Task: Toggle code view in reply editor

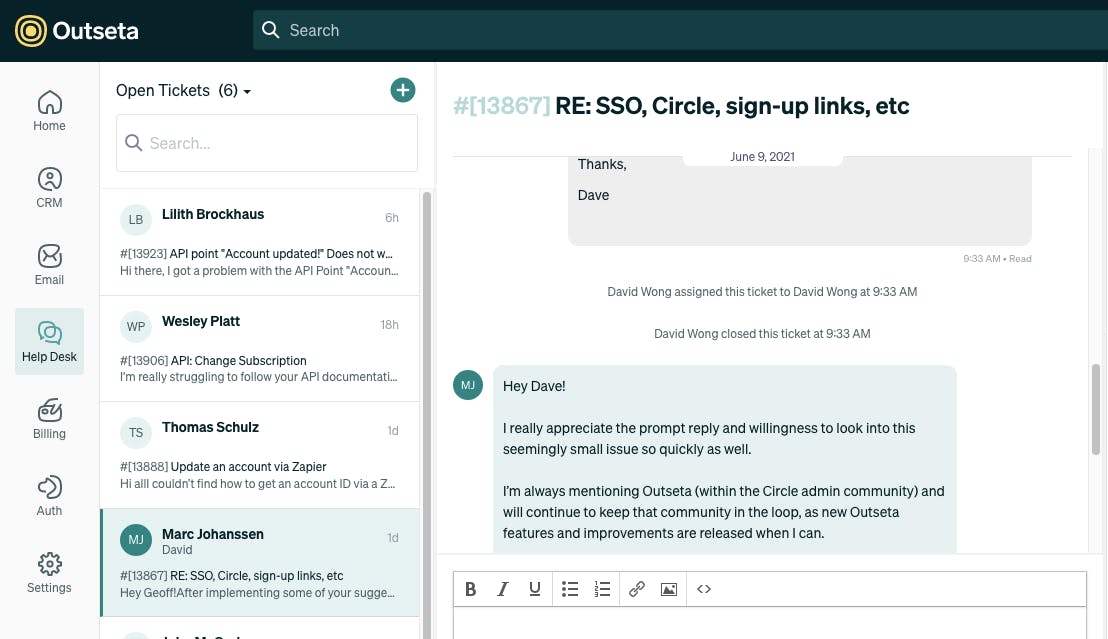Action: pos(704,589)
